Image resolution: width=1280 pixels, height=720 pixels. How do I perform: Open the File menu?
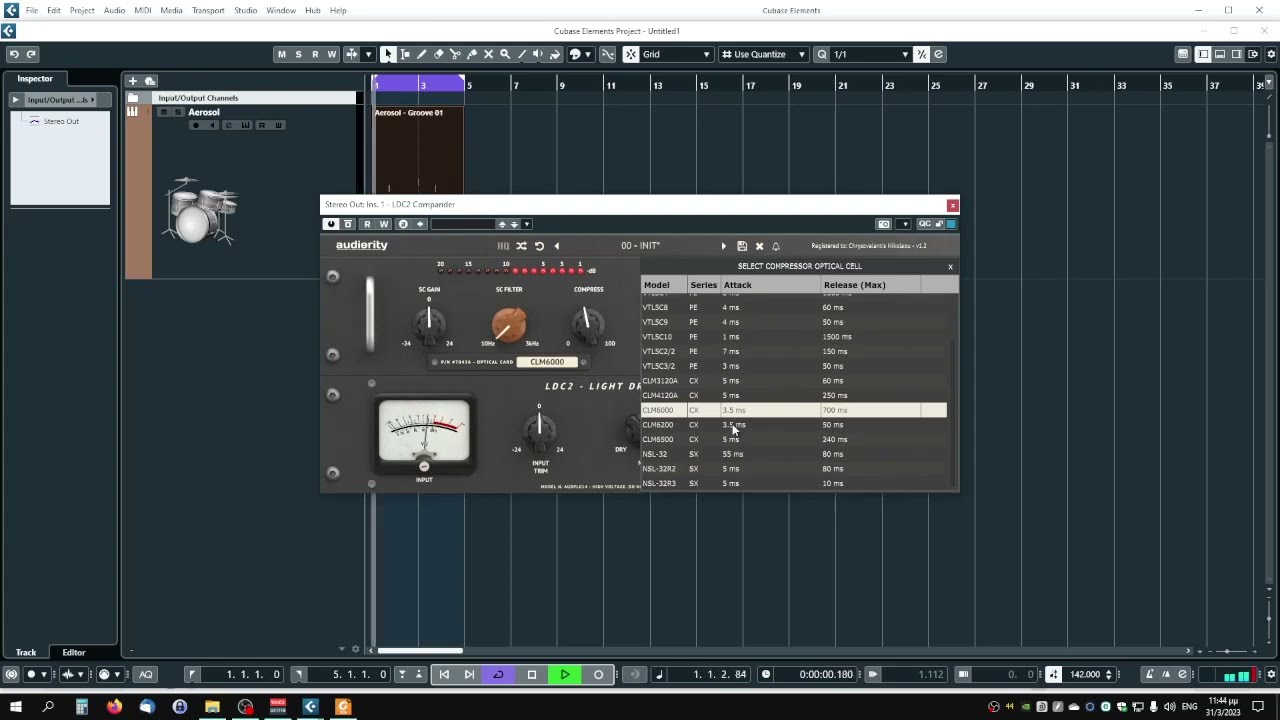[32, 10]
